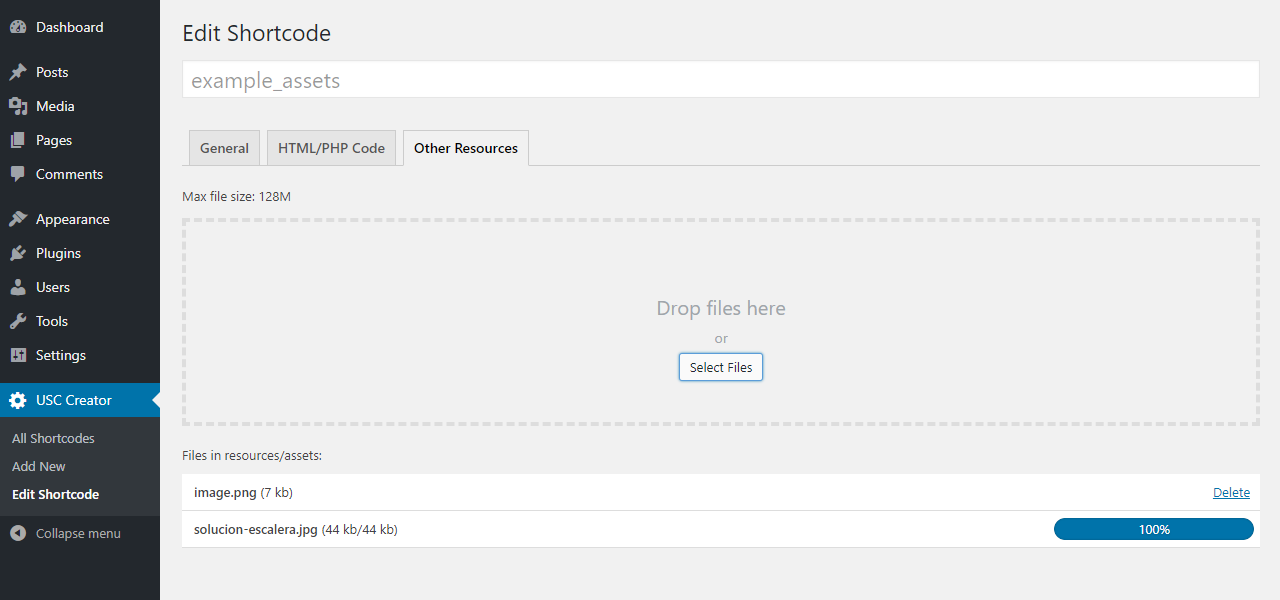The height and width of the screenshot is (600, 1280).
Task: Click the shortcode name field example_assets
Action: [x=720, y=80]
